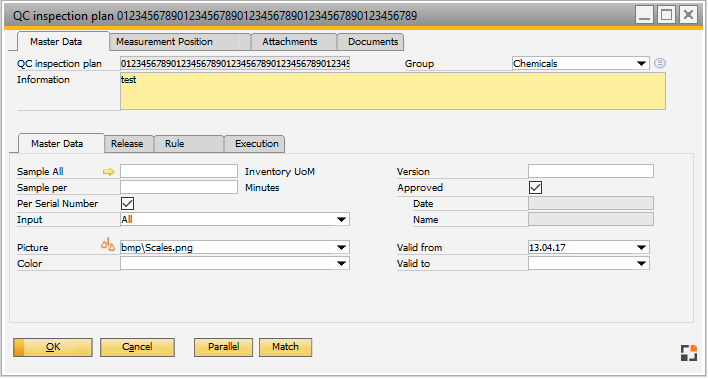The width and height of the screenshot is (708, 379).
Task: Open the Group definition list icon
Action: pos(660,63)
